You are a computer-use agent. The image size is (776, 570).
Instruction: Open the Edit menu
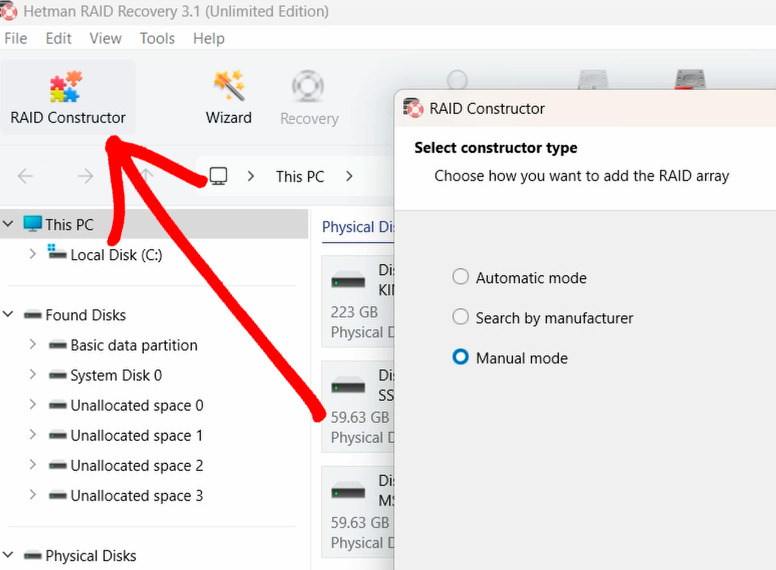[x=58, y=39]
